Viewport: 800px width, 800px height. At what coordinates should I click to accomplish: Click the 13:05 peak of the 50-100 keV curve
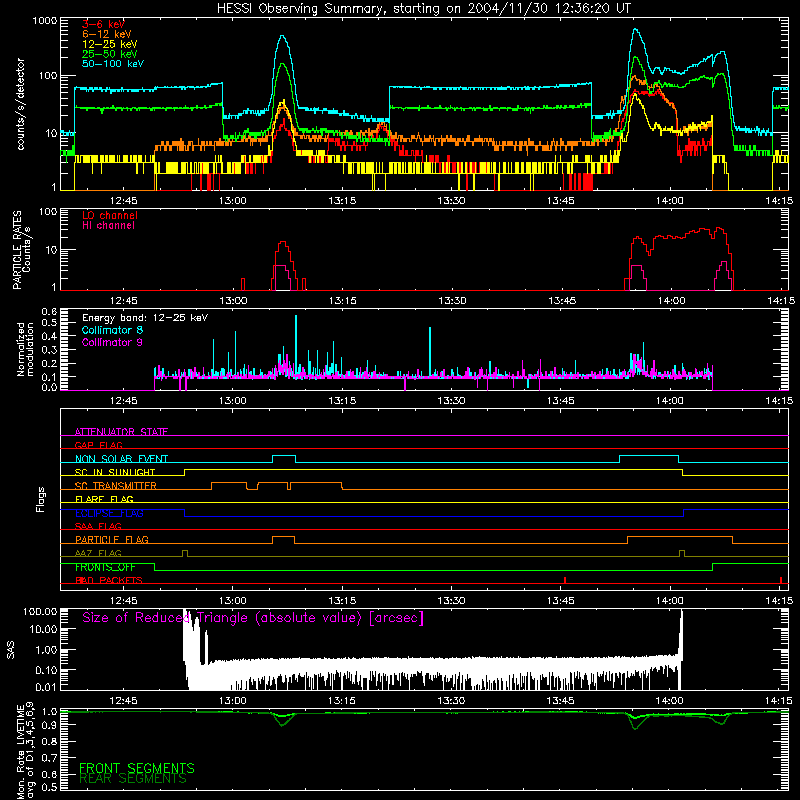[x=283, y=36]
